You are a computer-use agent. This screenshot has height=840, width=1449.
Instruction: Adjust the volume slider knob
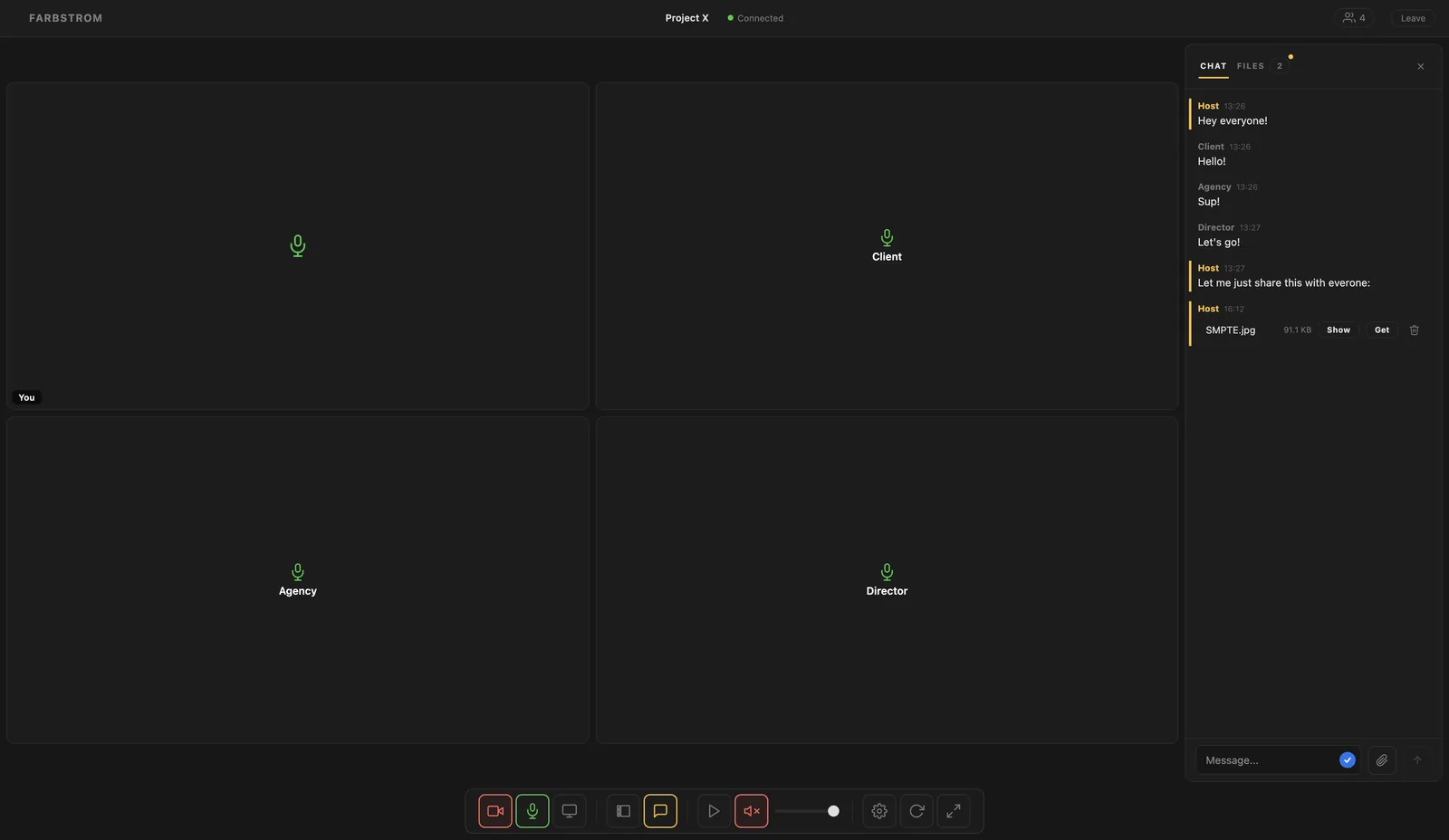tap(833, 811)
